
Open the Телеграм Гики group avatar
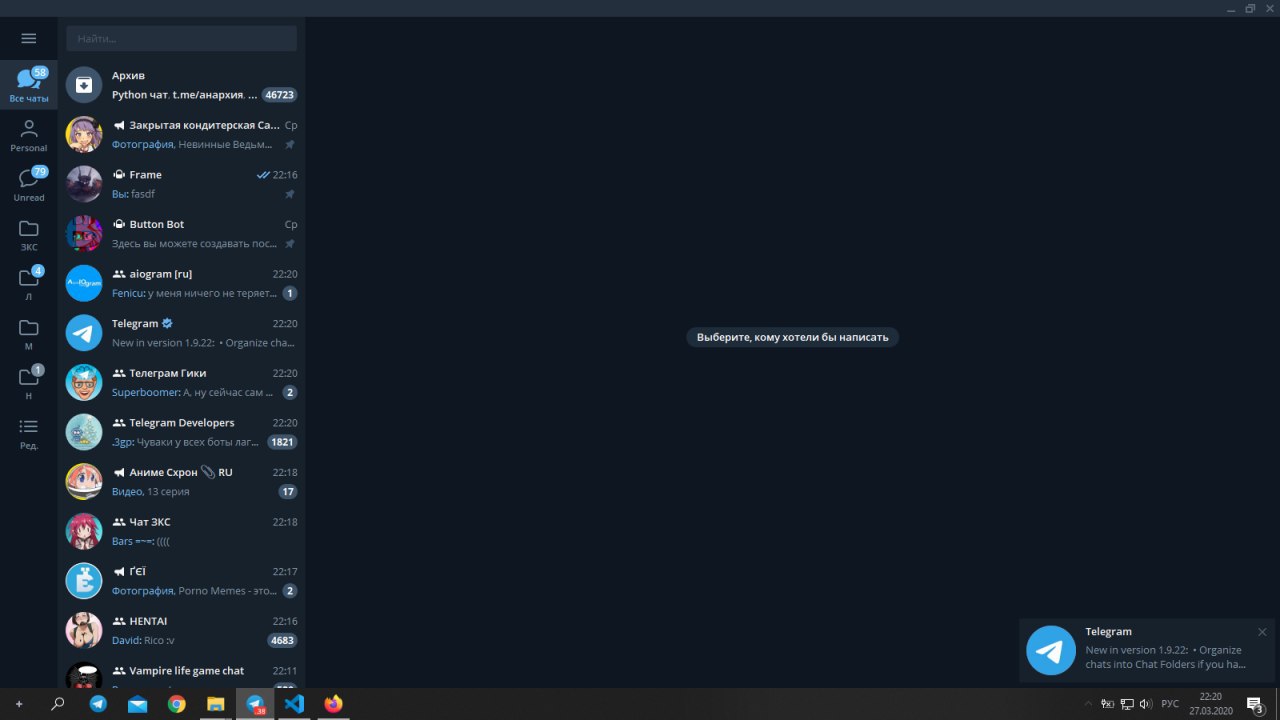tap(84, 382)
